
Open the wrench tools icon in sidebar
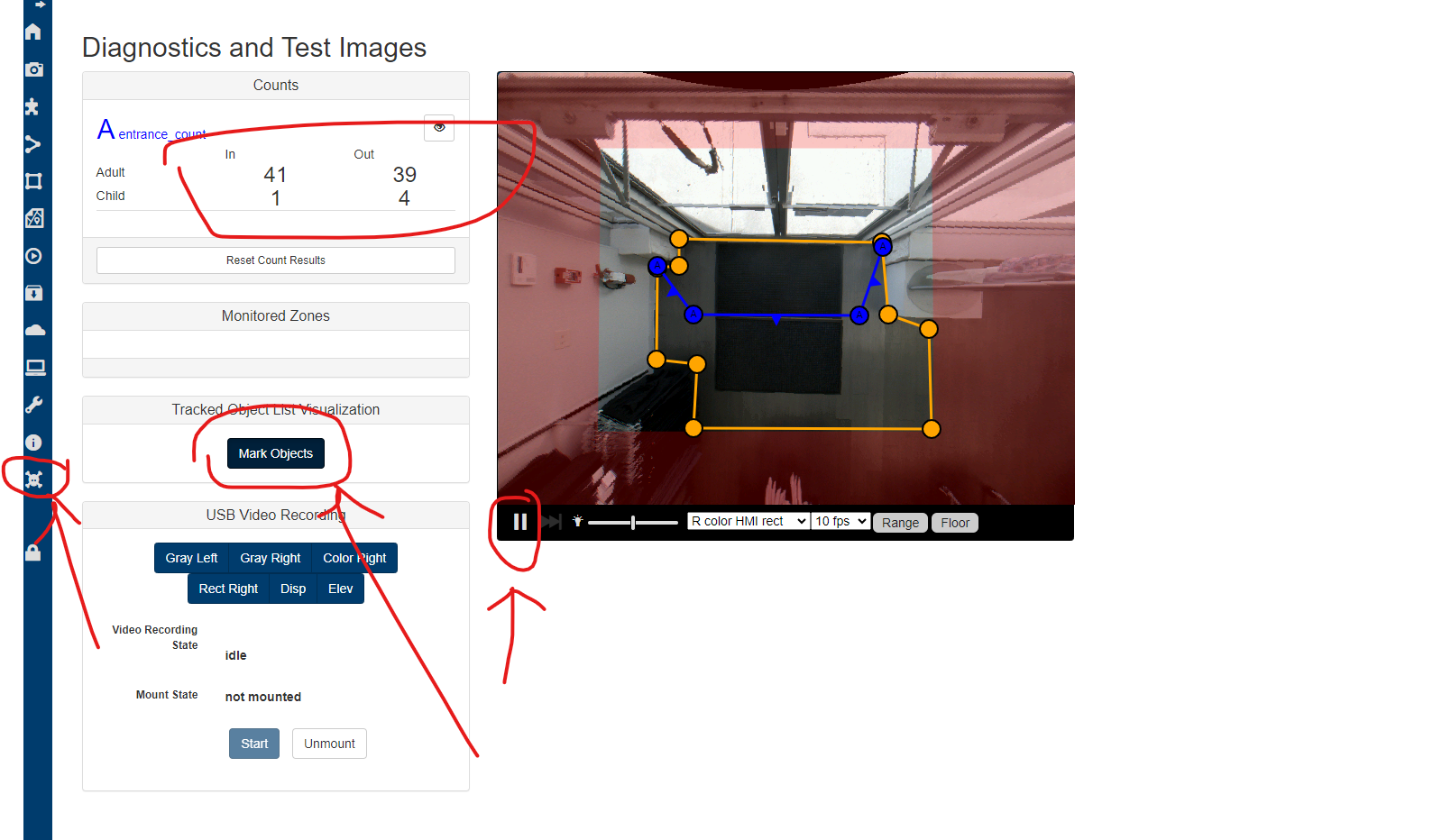(33, 405)
